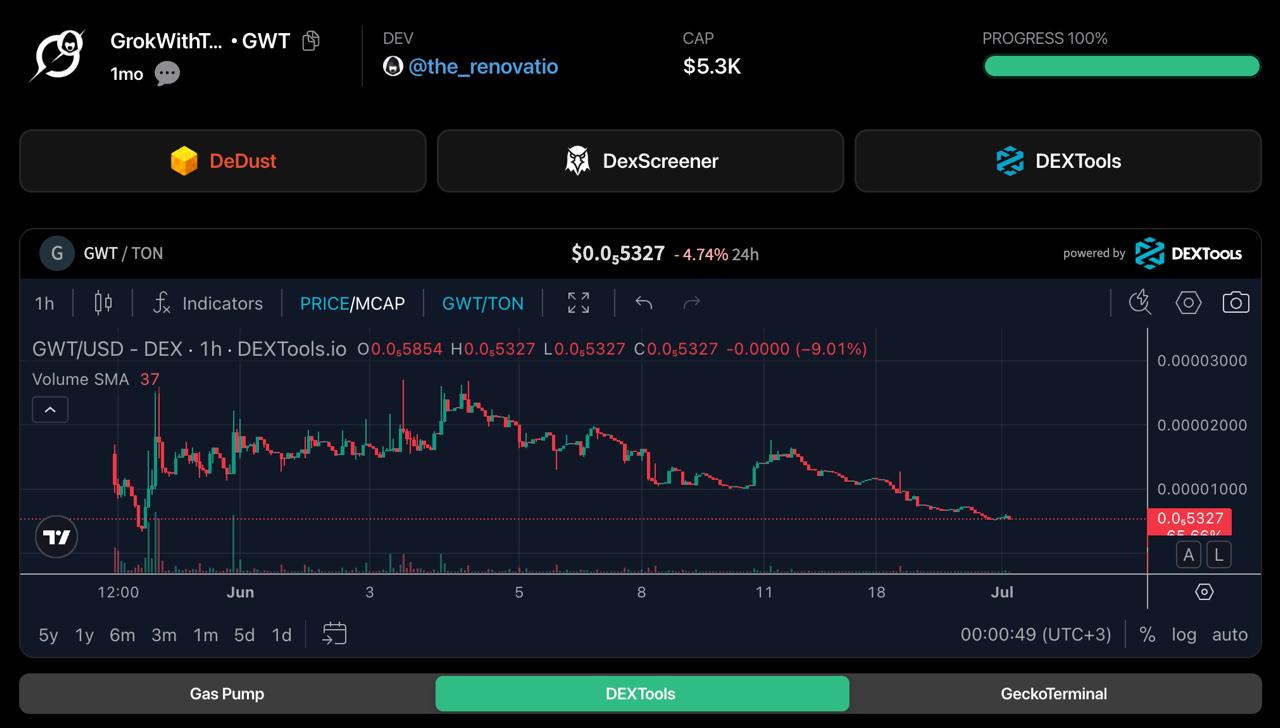Switch to GeckoTerminal chart tab
The height and width of the screenshot is (728, 1280).
(1054, 693)
